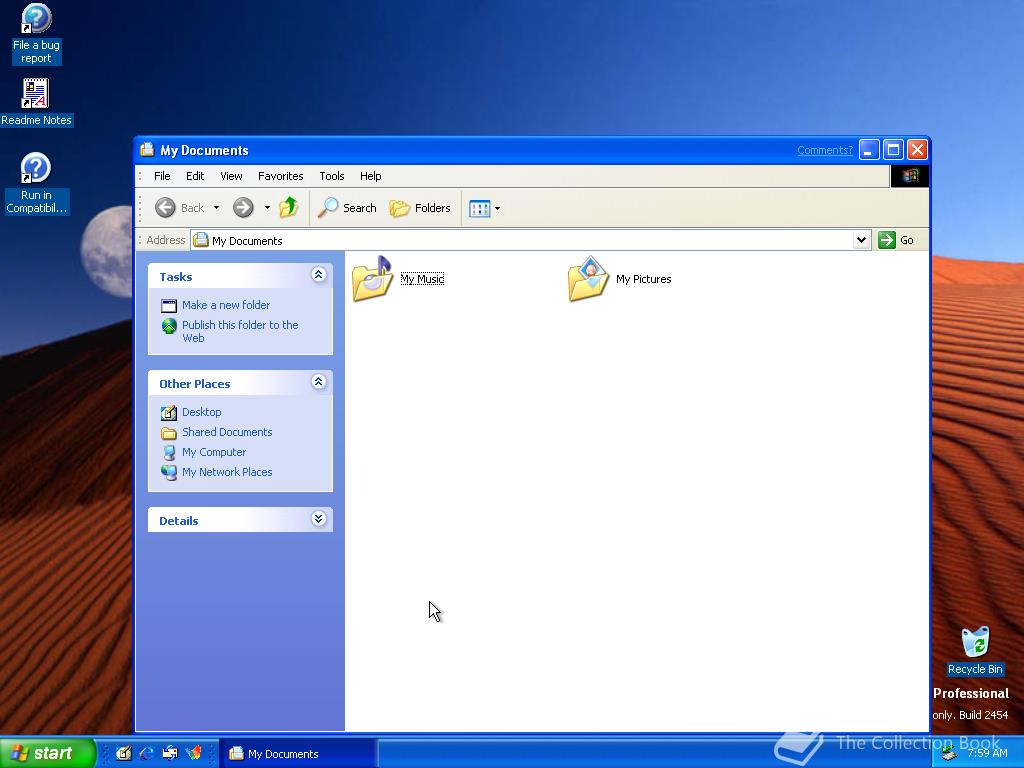1024x768 pixels.
Task: Click the system tray hardware icon
Action: pos(949,754)
